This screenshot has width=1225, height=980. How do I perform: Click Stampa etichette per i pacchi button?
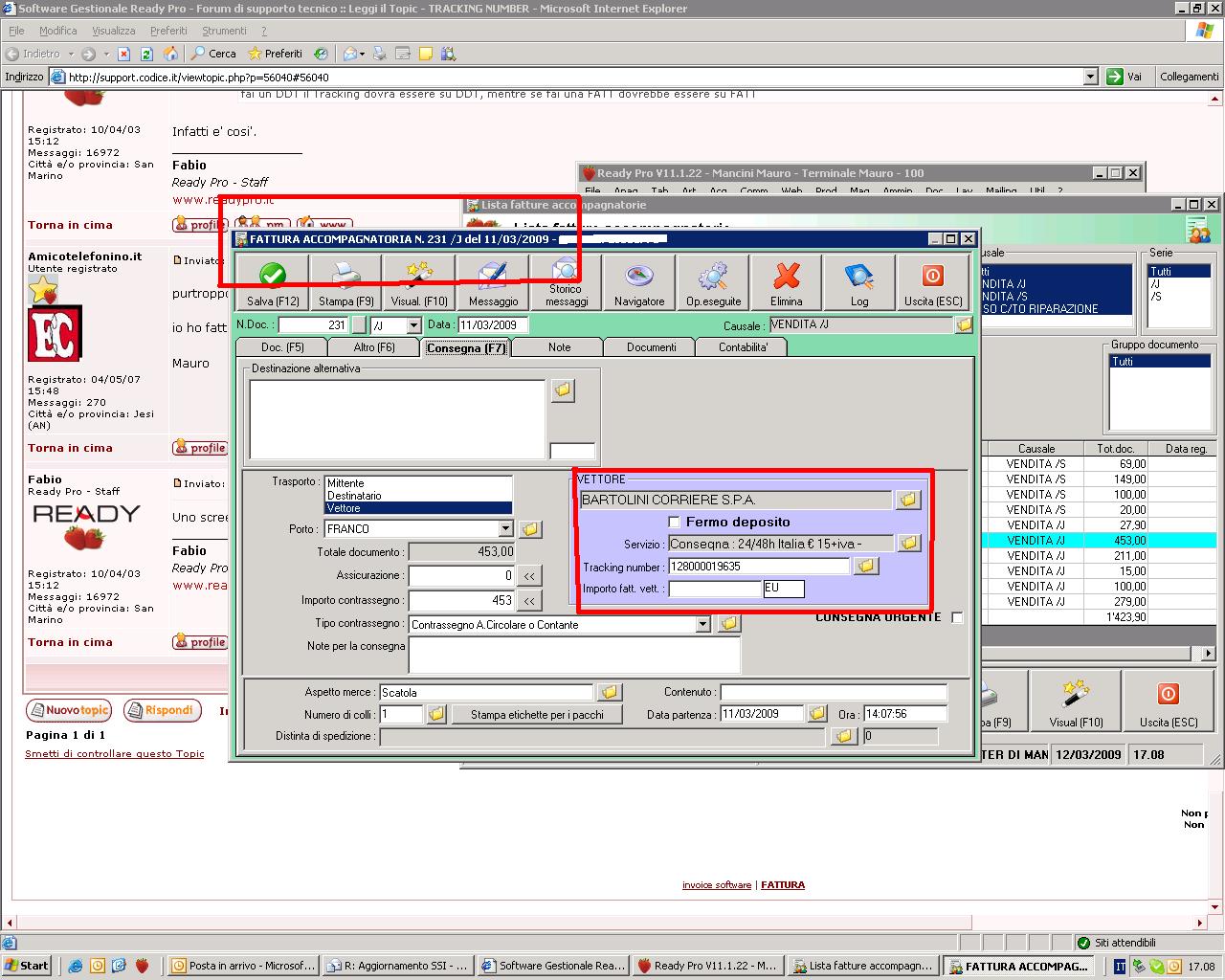pos(537,715)
